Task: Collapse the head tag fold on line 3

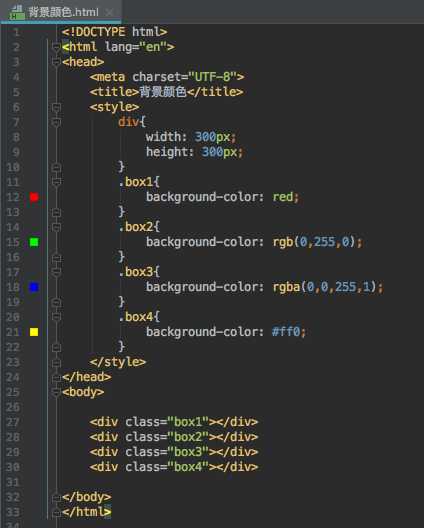Action: pos(57,62)
